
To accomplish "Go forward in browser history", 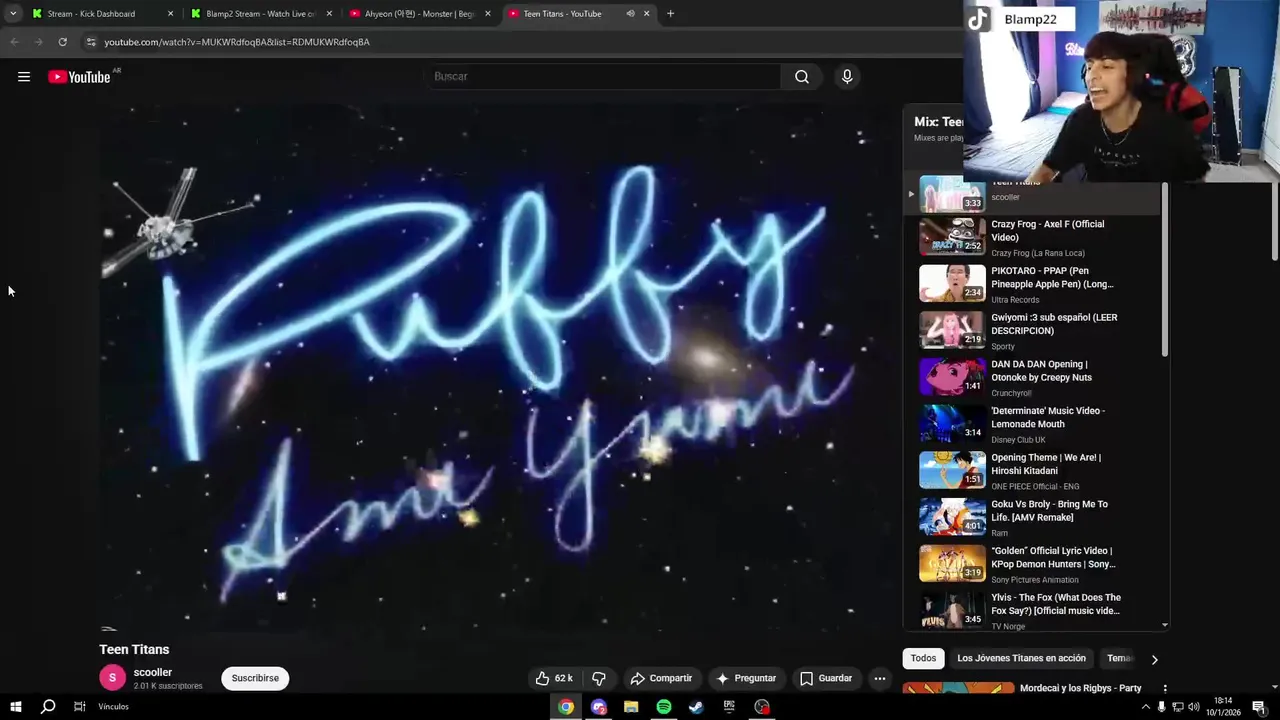I will [x=38, y=42].
